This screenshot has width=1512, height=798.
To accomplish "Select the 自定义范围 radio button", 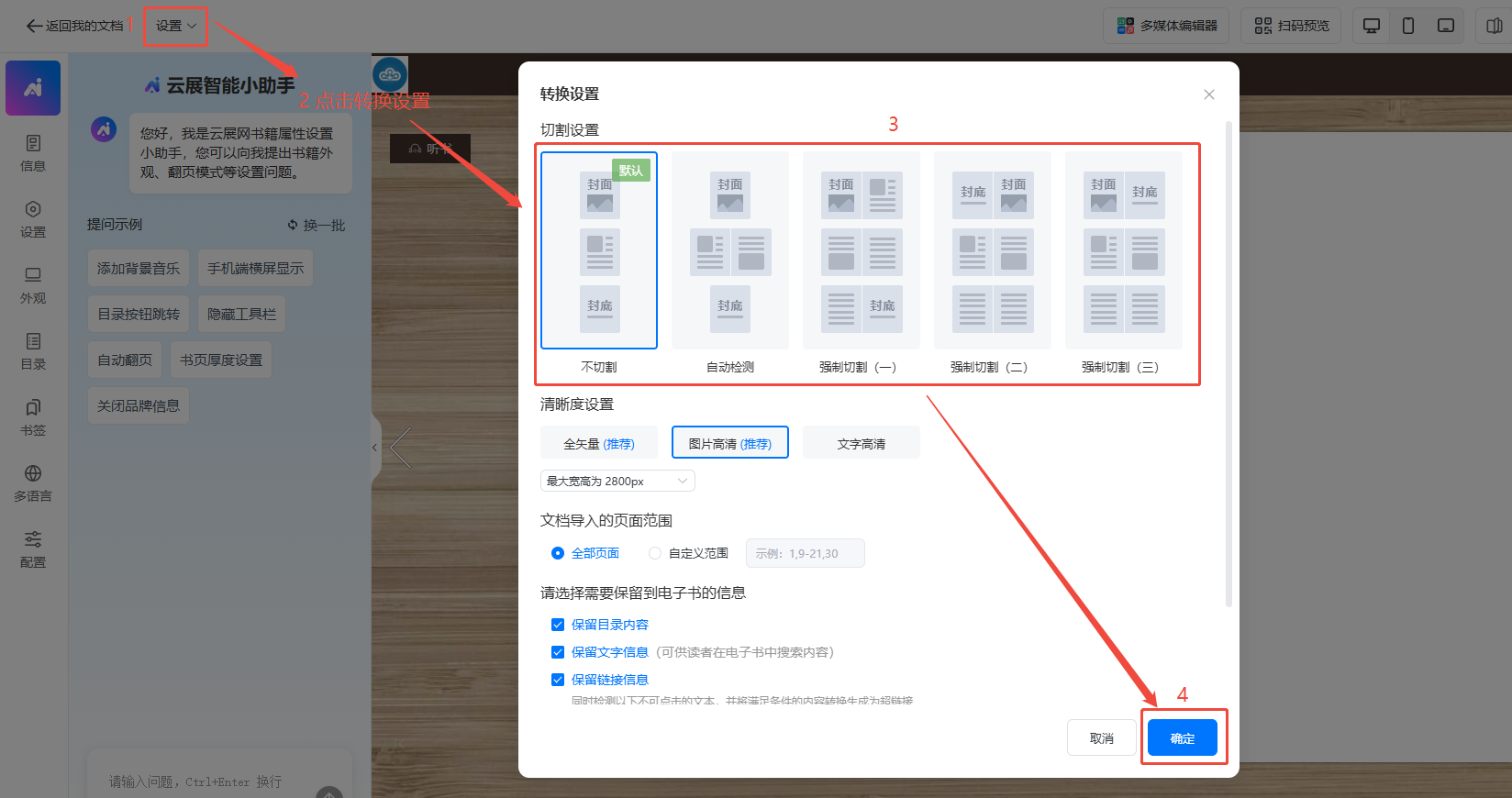I will [x=655, y=553].
